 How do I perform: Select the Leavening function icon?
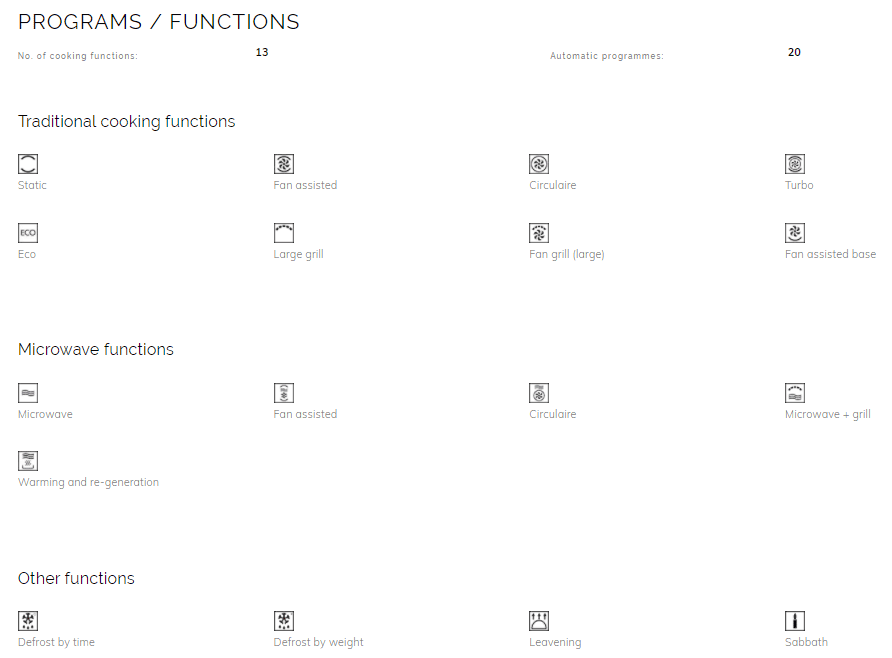pos(539,620)
